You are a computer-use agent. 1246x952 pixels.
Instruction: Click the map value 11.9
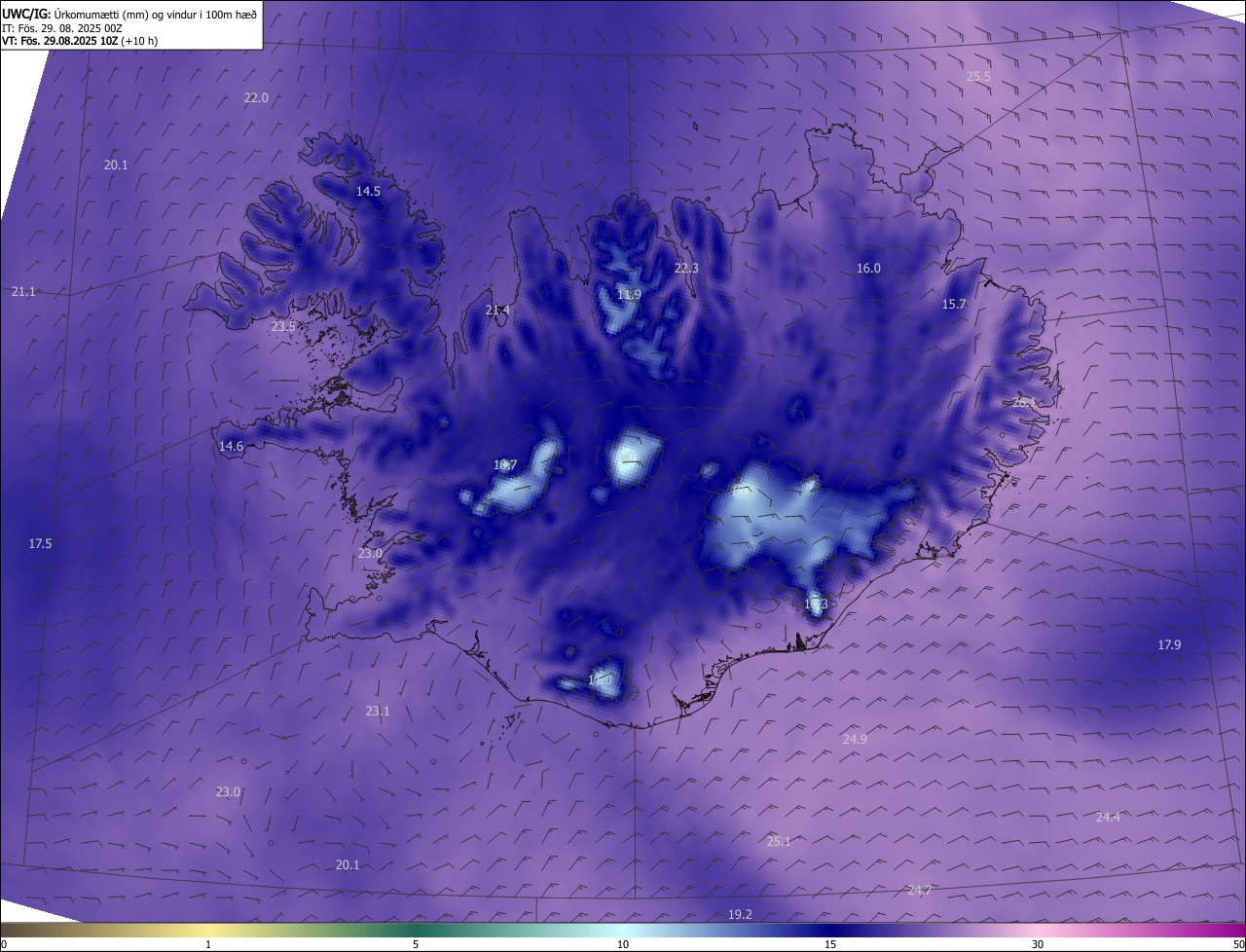630,295
